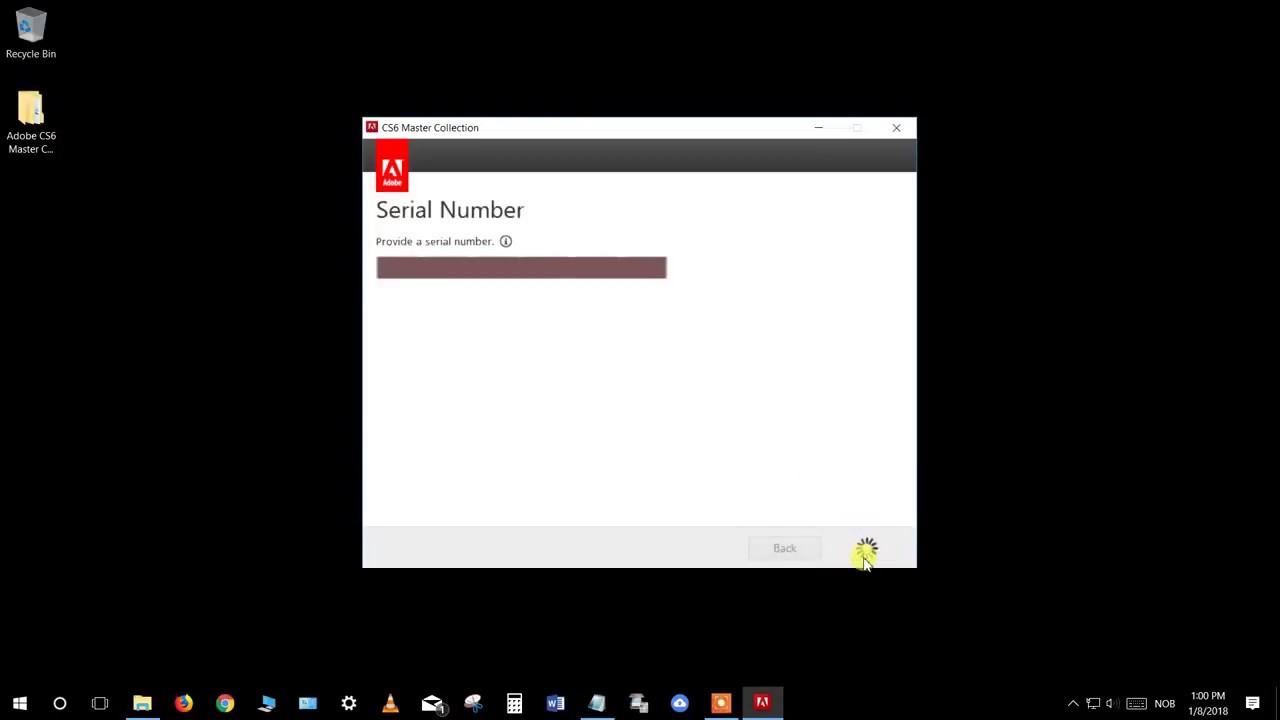The height and width of the screenshot is (720, 1280).
Task: Open the Windows Start menu
Action: [20, 703]
